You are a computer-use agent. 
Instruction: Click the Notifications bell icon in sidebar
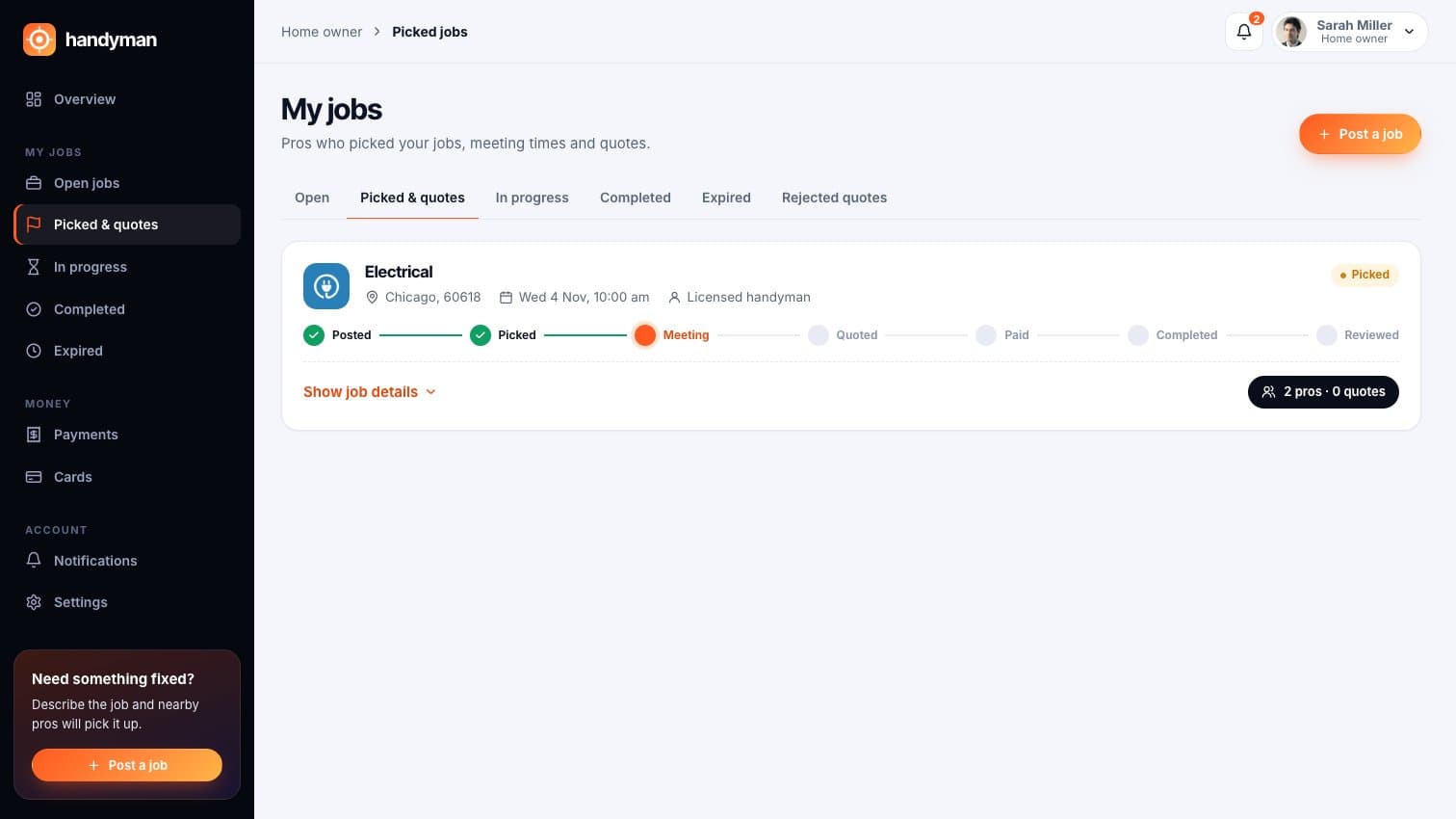point(34,561)
